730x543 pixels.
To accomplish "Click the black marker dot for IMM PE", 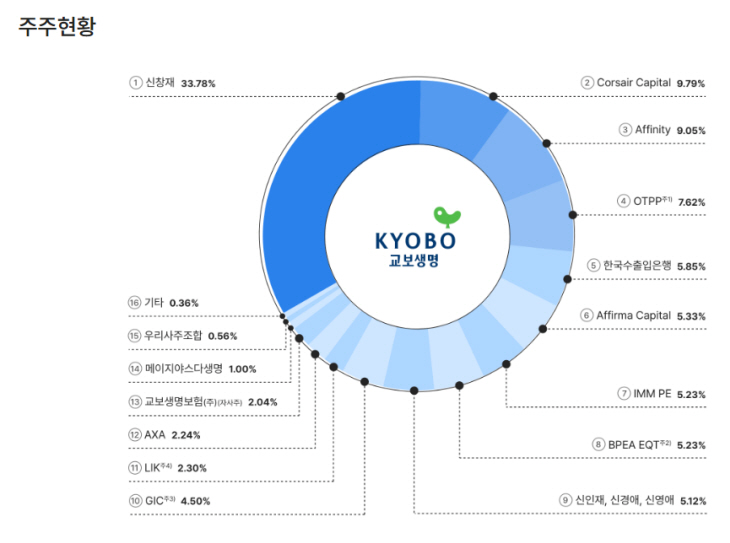I will click(507, 364).
